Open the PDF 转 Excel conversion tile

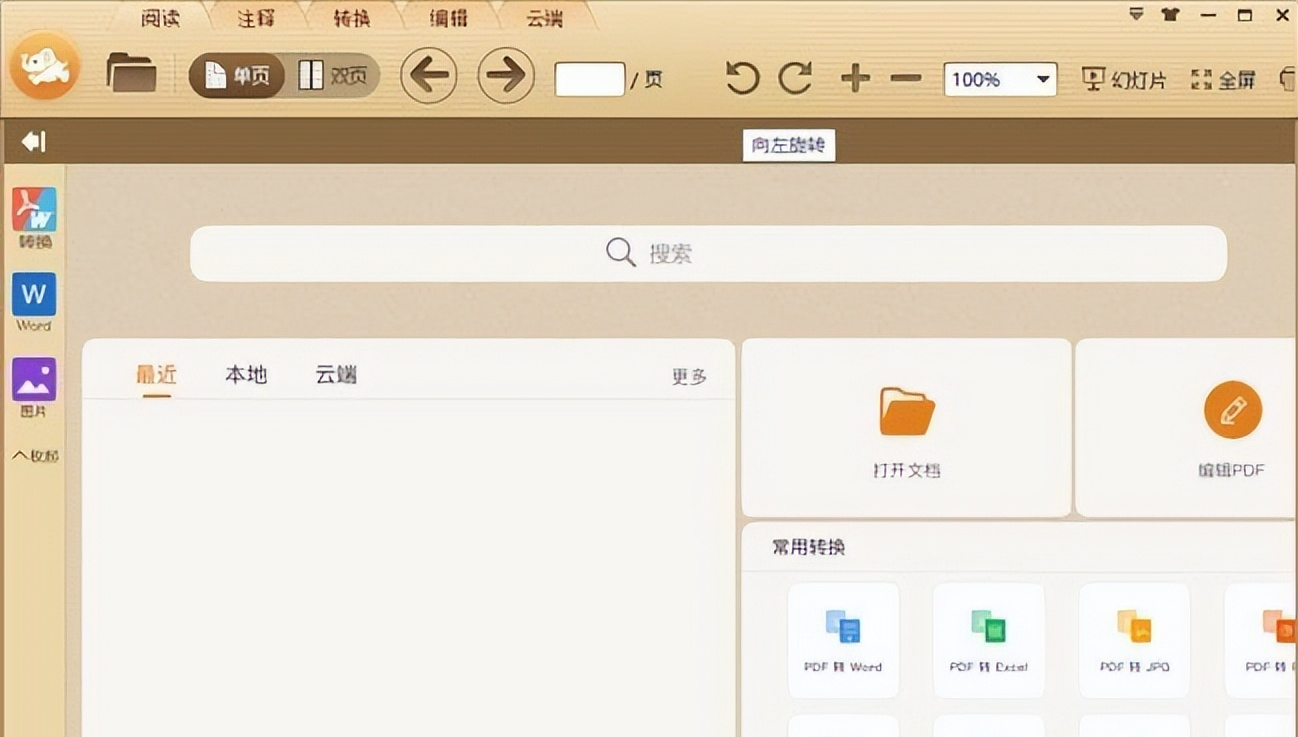pos(988,640)
